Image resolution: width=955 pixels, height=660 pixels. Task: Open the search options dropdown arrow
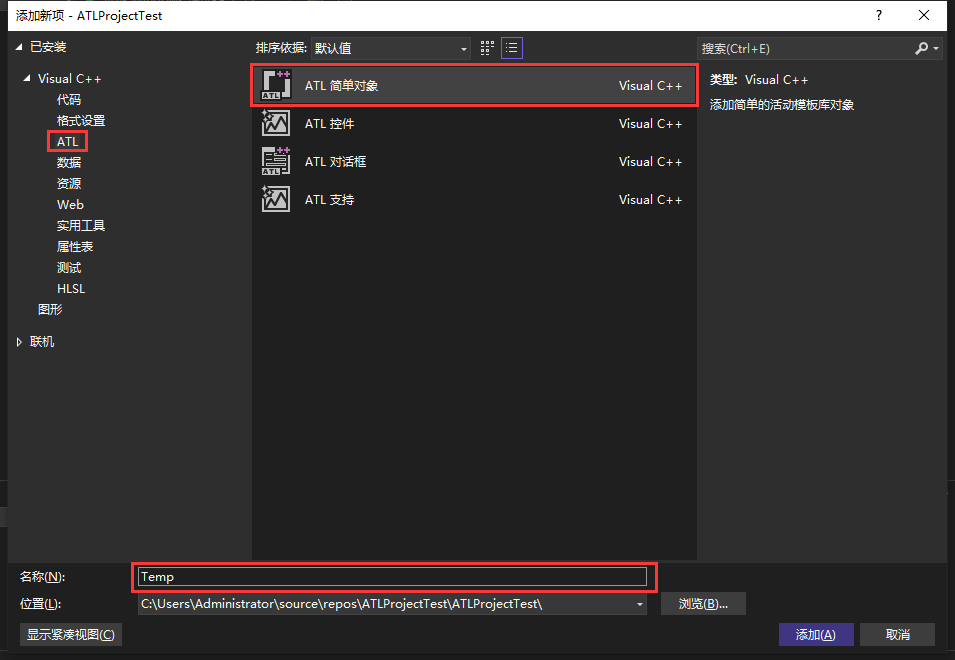coord(936,48)
